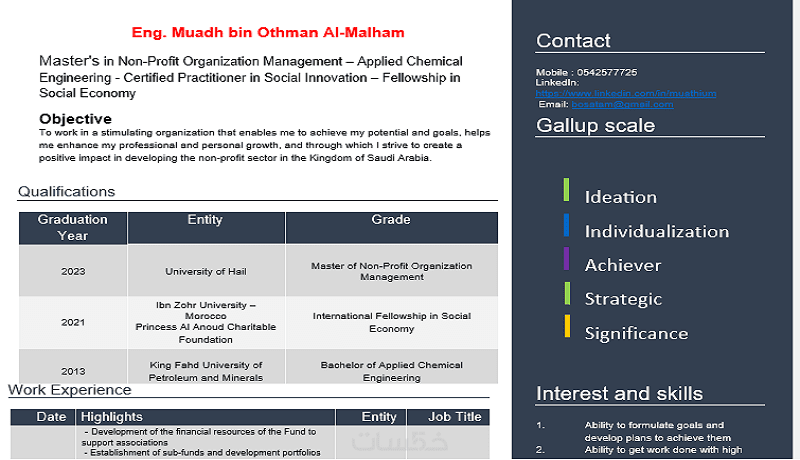Click the Gallup scale heading
The height and width of the screenshot is (460, 800).
coord(595,125)
